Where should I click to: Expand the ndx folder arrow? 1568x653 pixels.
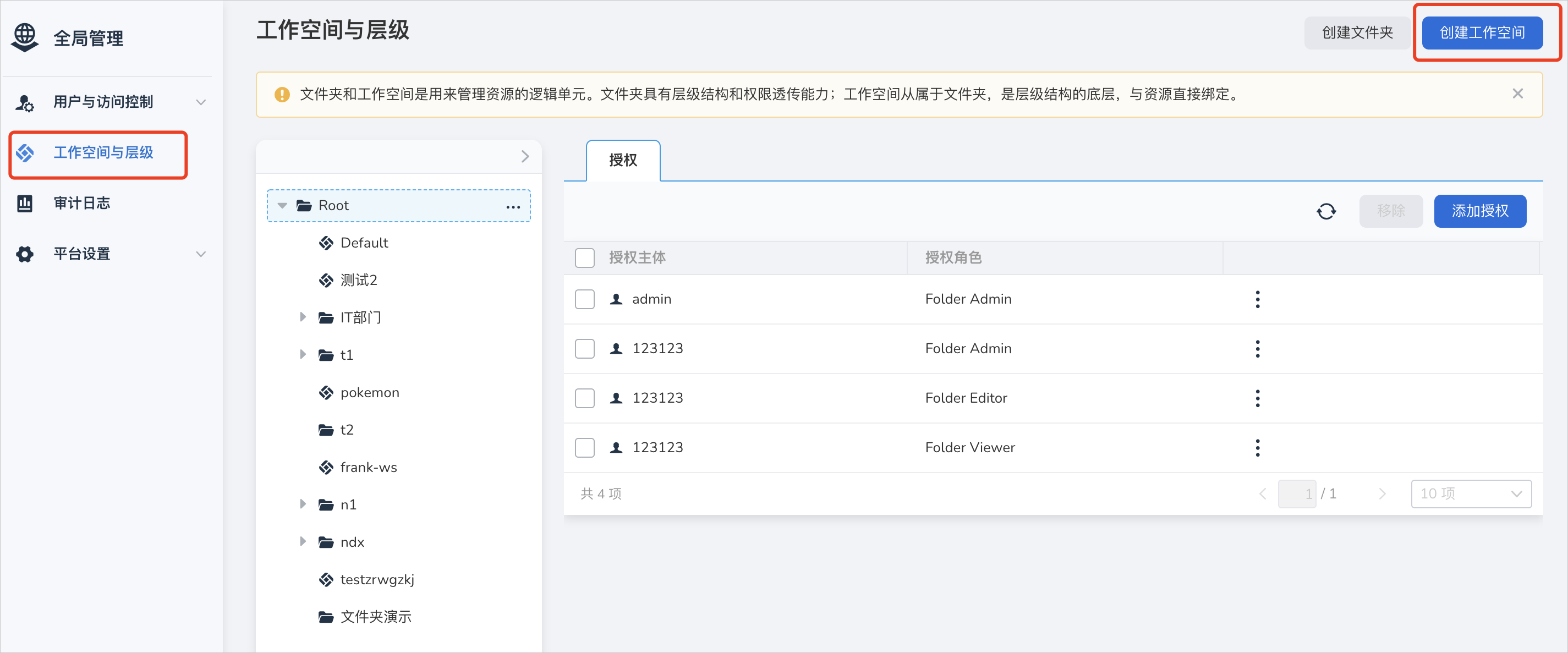coord(303,542)
